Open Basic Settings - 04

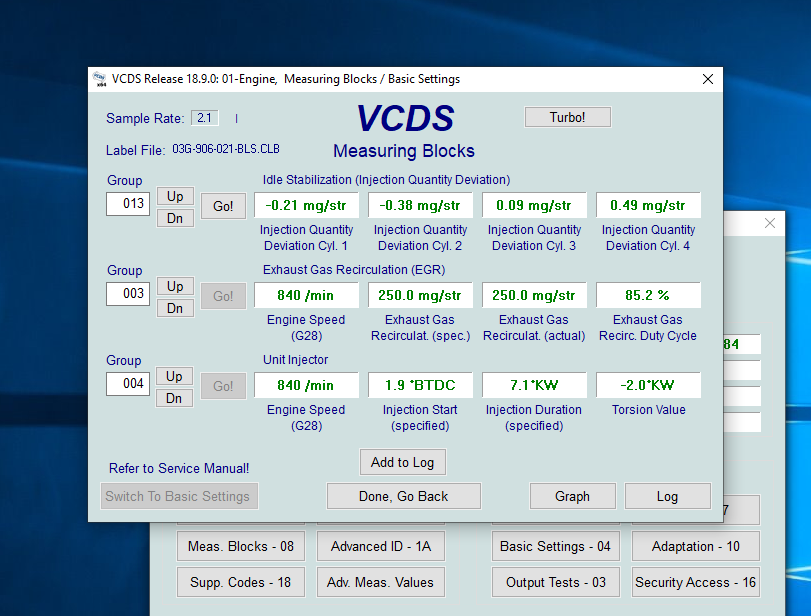point(555,547)
